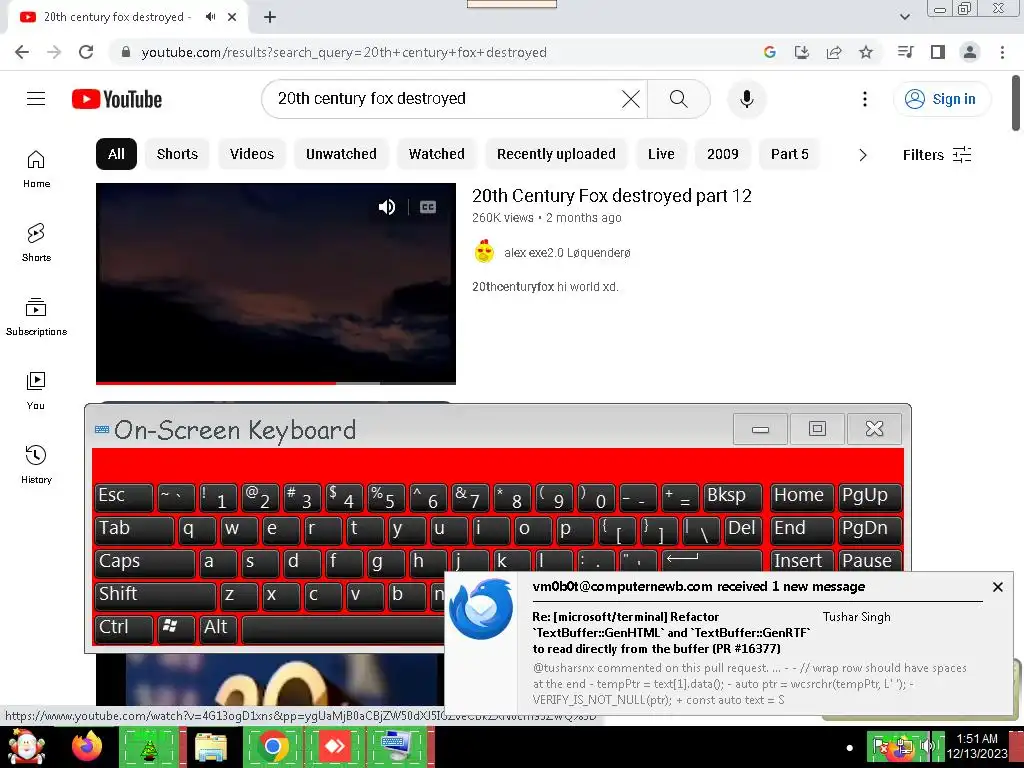Screen dimensions: 1024x768
Task: Select the Part 5 filter chip
Action: coord(790,154)
